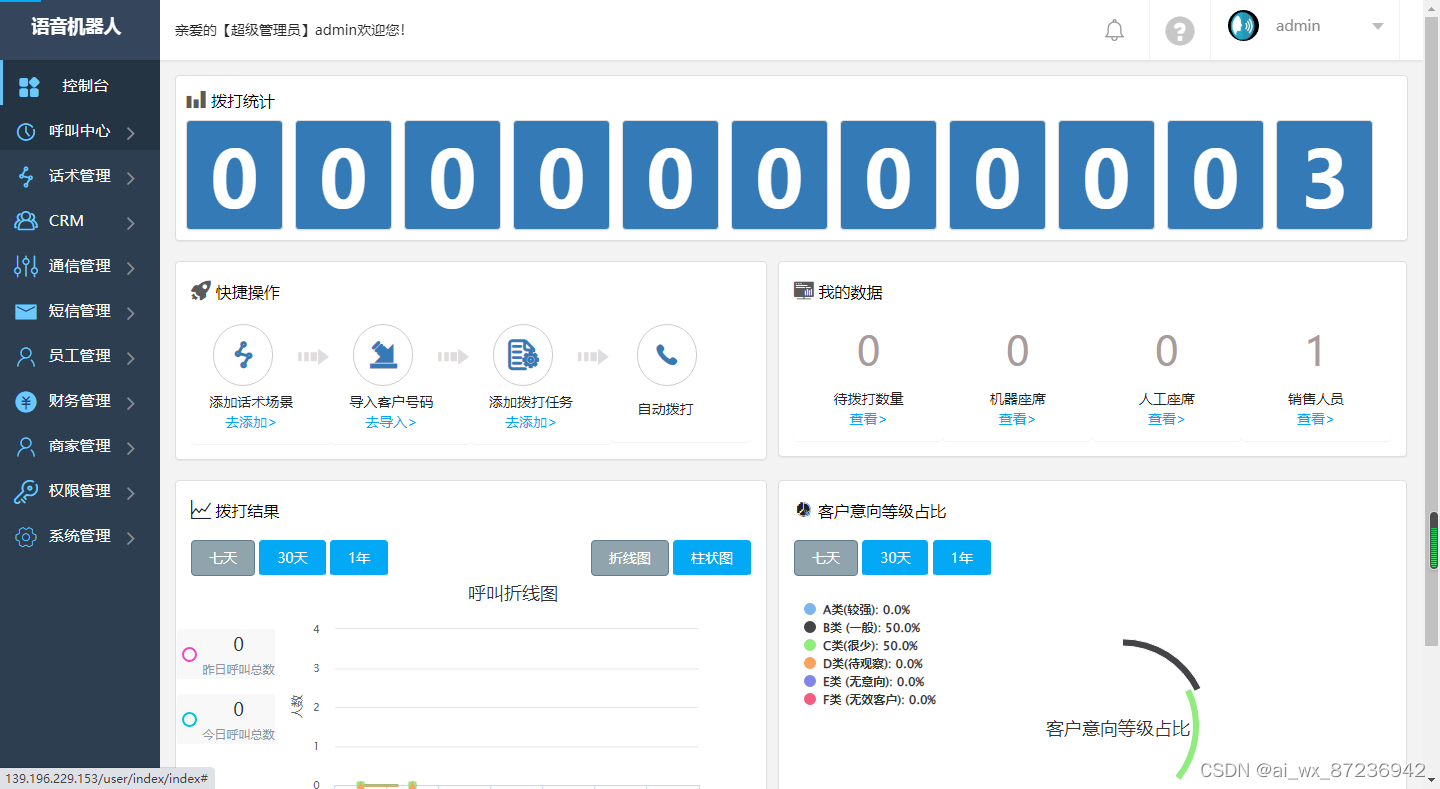Open 呼叫中心 menu label
The width and height of the screenshot is (1440, 789).
click(x=80, y=131)
